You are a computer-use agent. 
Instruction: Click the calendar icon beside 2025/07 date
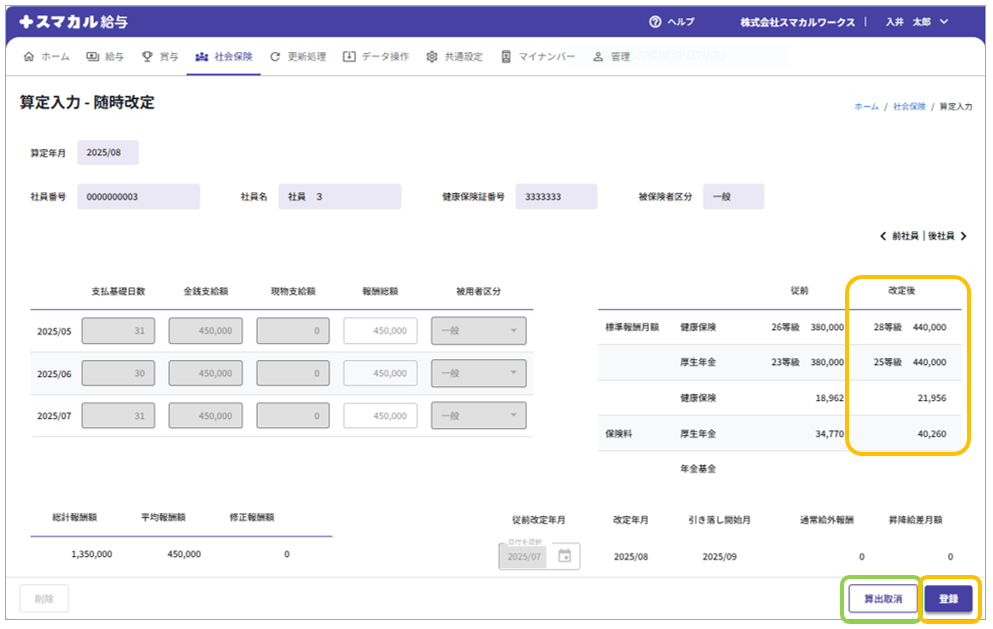pos(564,556)
